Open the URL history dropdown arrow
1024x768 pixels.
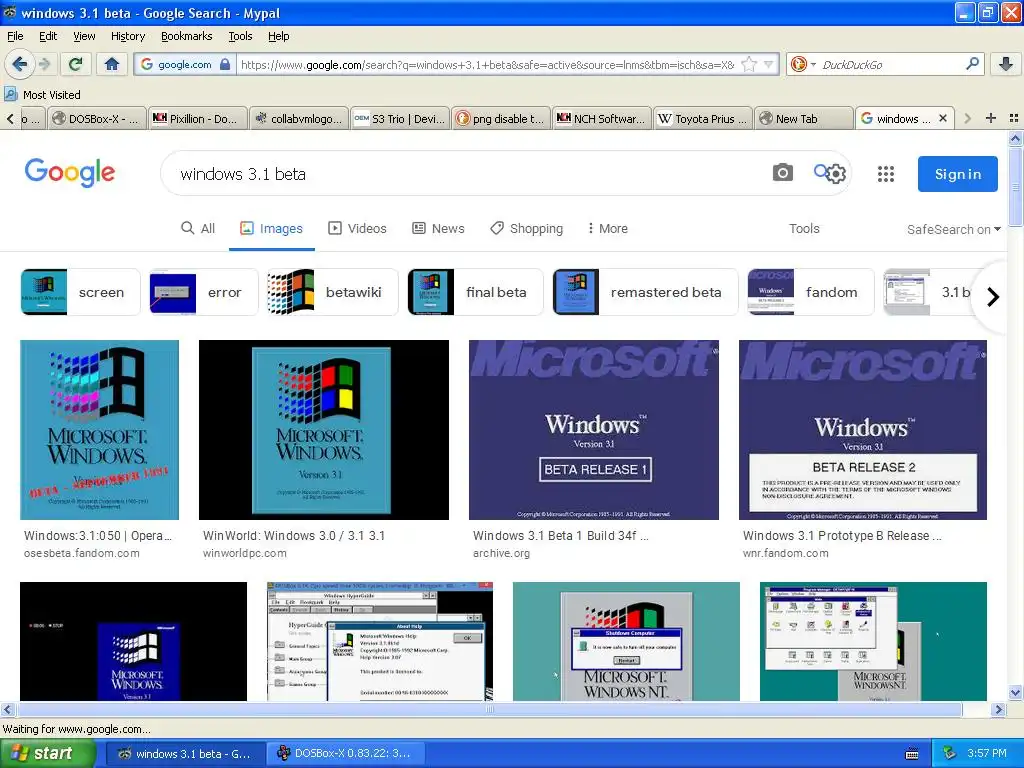pos(769,64)
